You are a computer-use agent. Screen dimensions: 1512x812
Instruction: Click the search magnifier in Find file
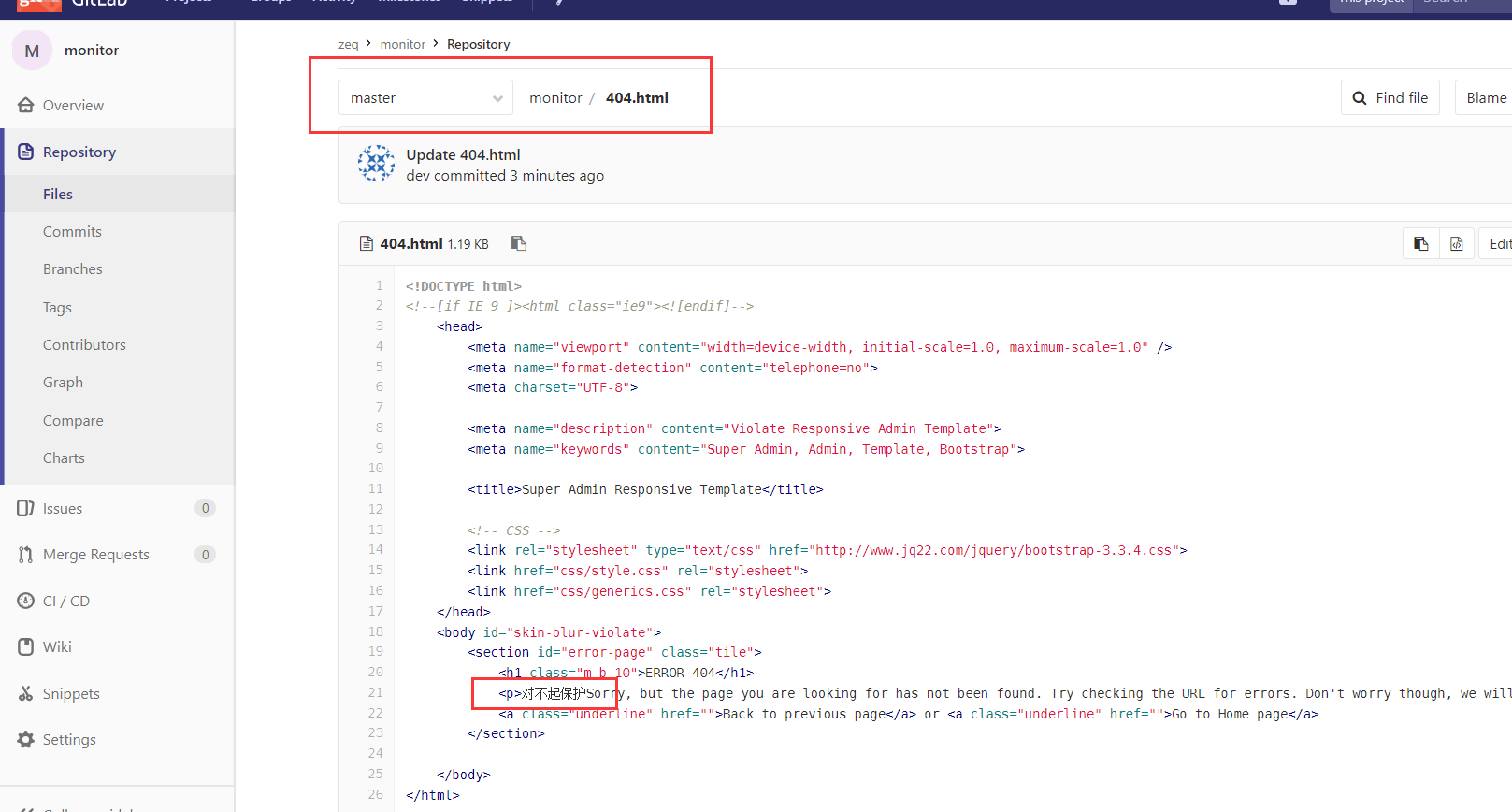coord(1360,97)
